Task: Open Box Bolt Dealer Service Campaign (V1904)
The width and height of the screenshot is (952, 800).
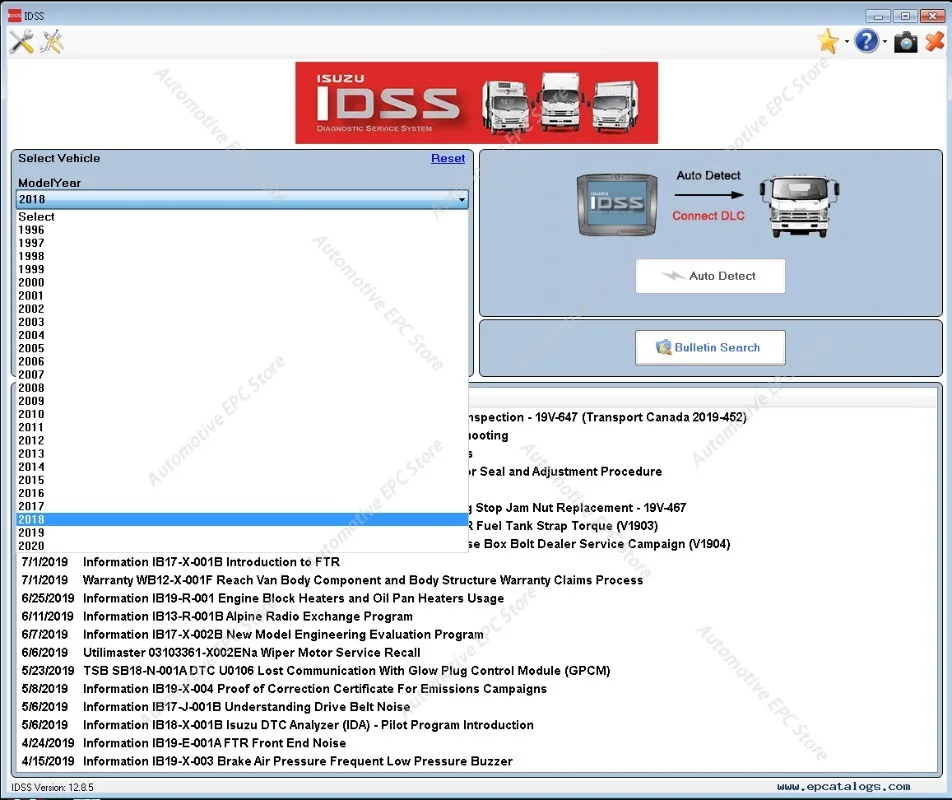Action: click(600, 544)
